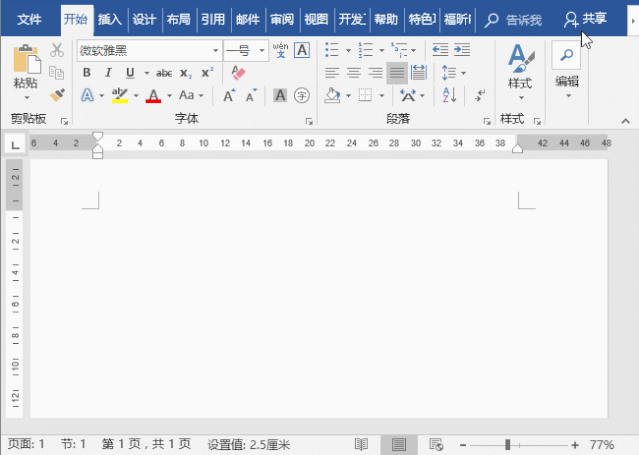Click the Copy icon

(x=57, y=73)
